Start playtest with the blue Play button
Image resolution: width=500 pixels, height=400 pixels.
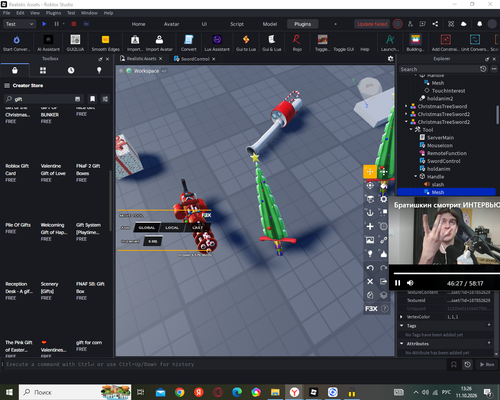44,24
